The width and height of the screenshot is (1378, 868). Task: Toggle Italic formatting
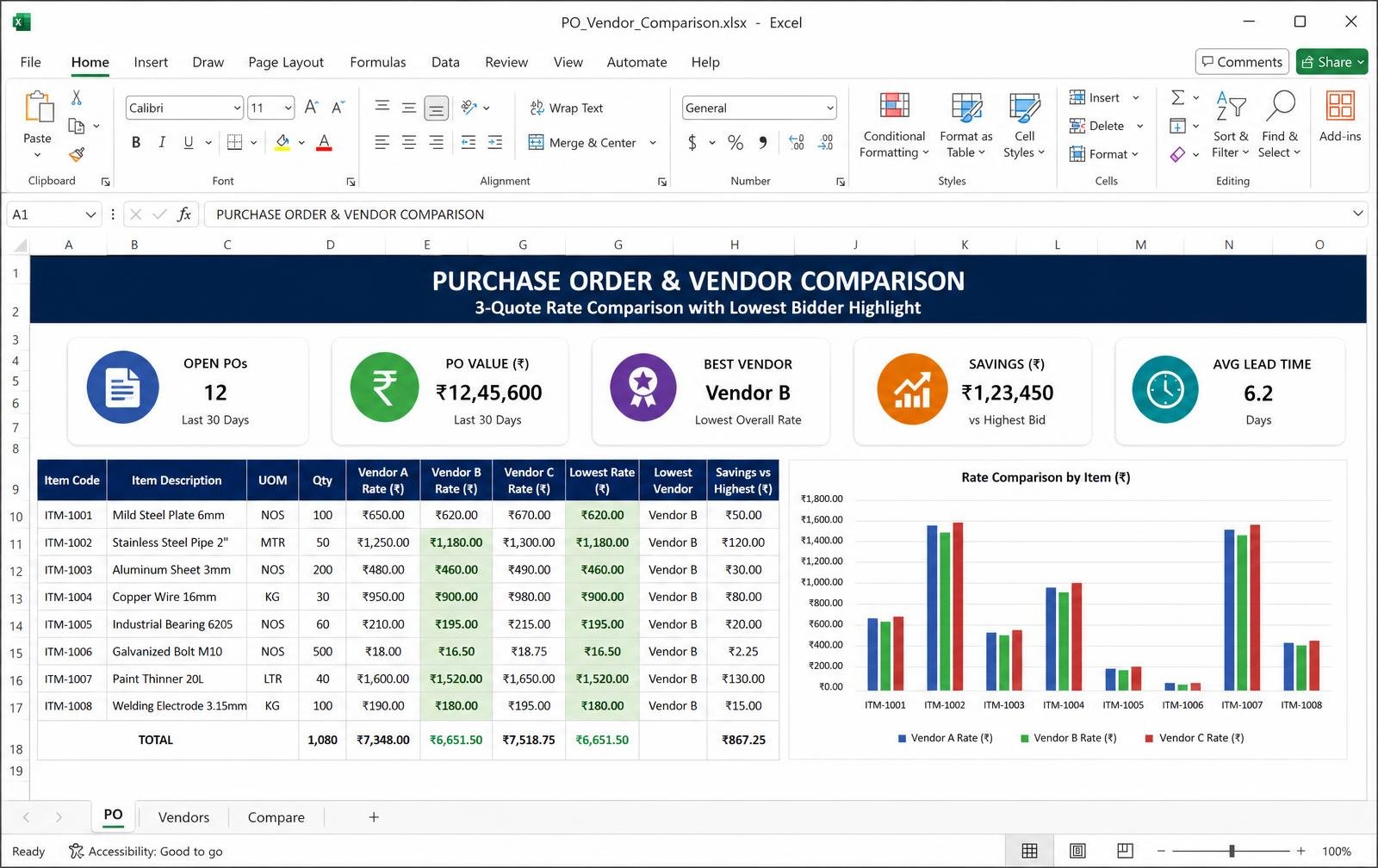pos(162,142)
